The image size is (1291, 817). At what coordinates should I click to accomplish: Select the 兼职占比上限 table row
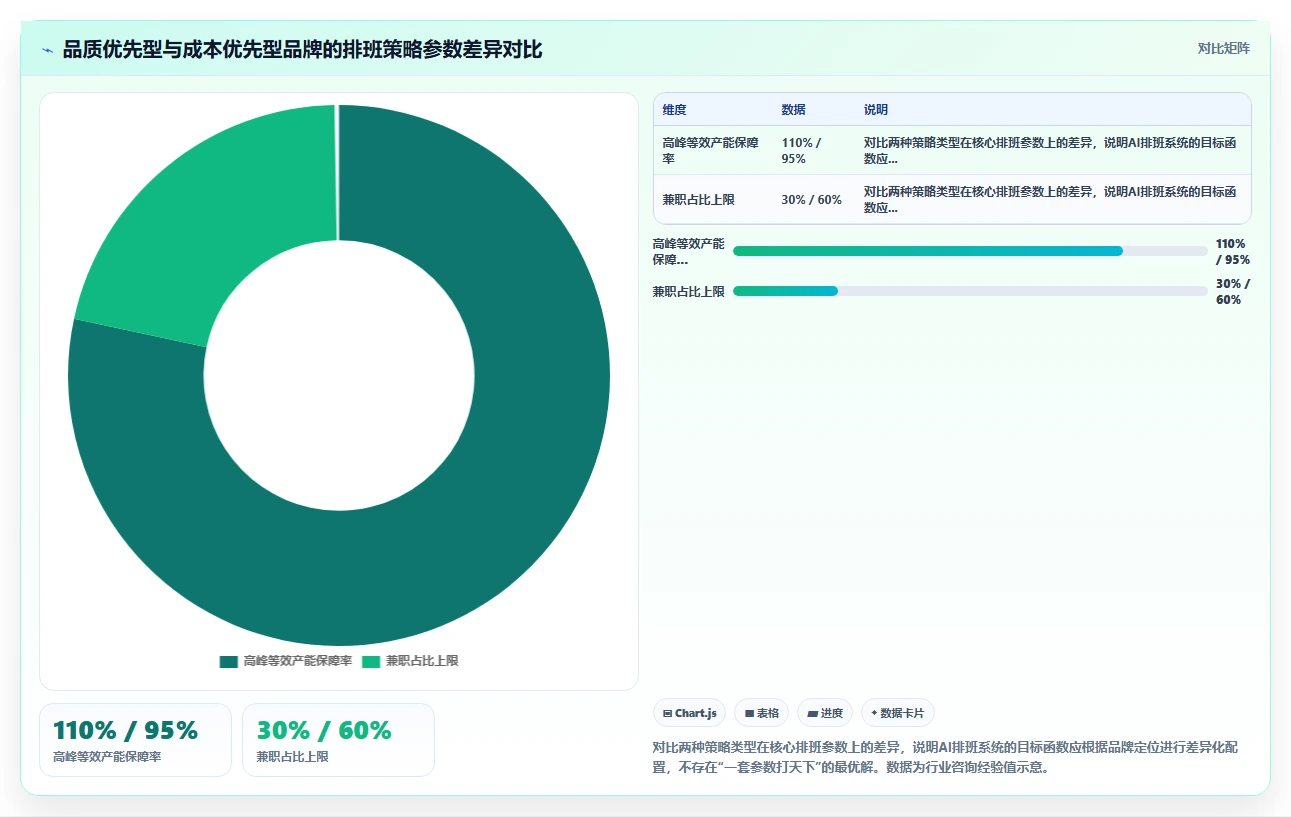pos(952,199)
